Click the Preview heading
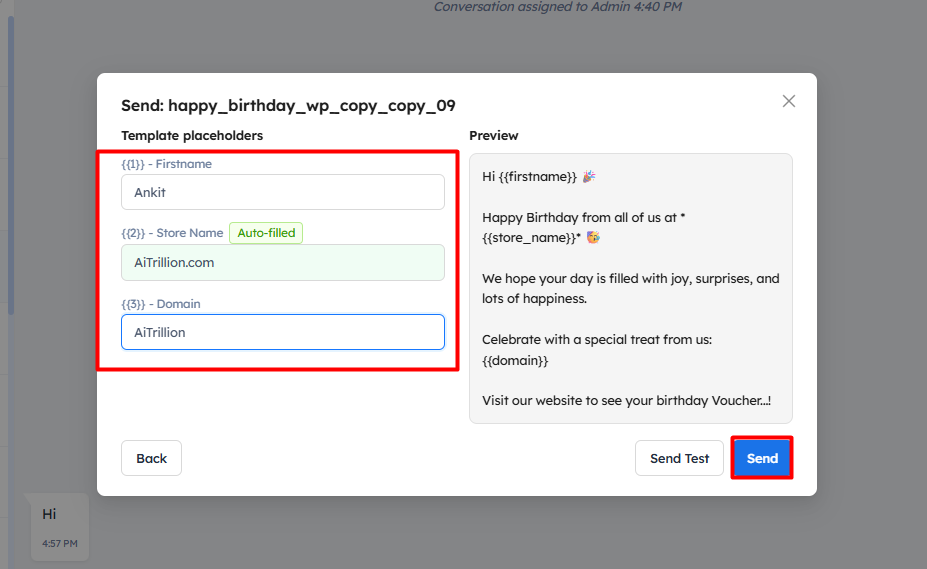 click(493, 135)
